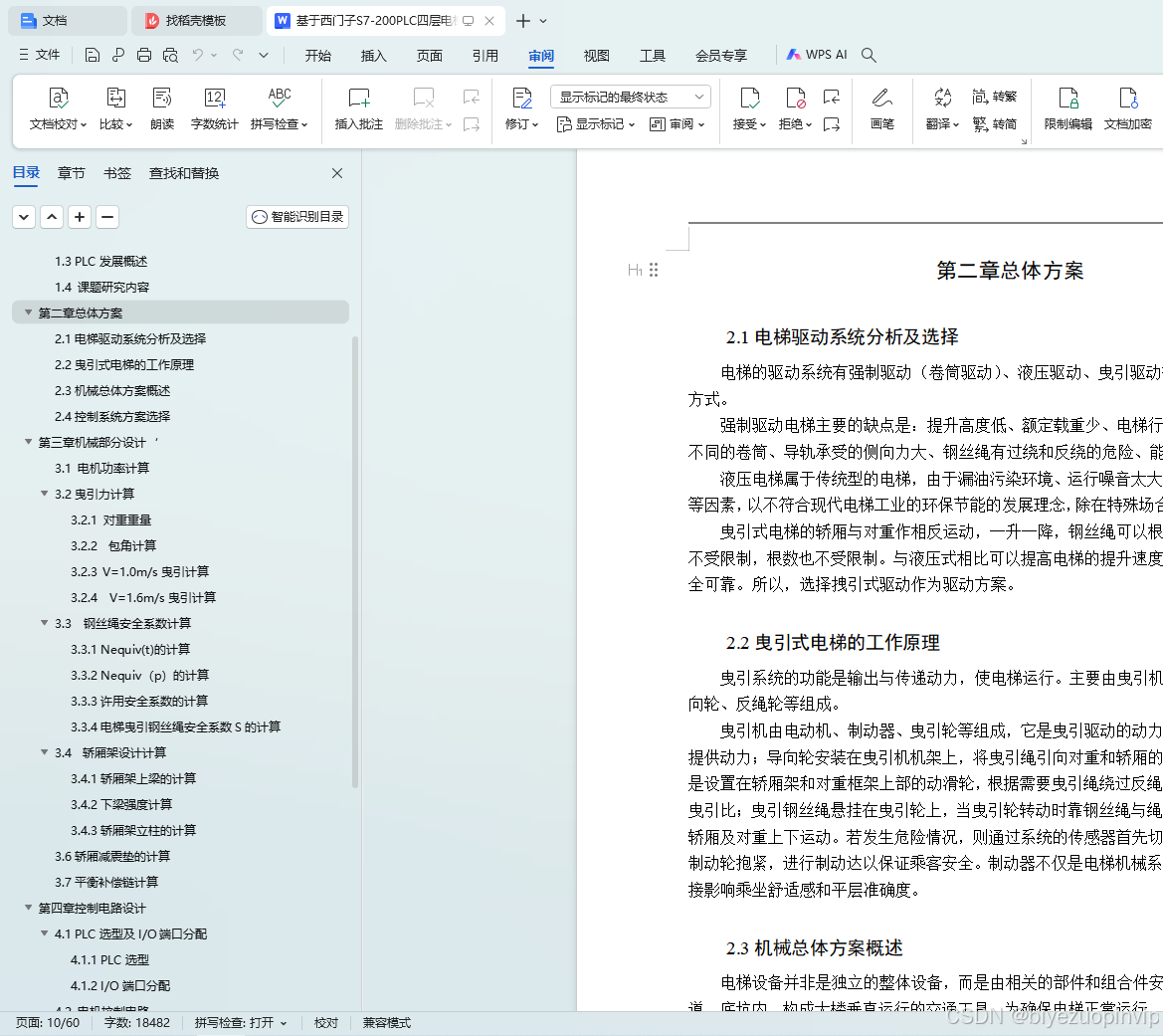
Task: Close the navigation pane
Action: coord(336,173)
